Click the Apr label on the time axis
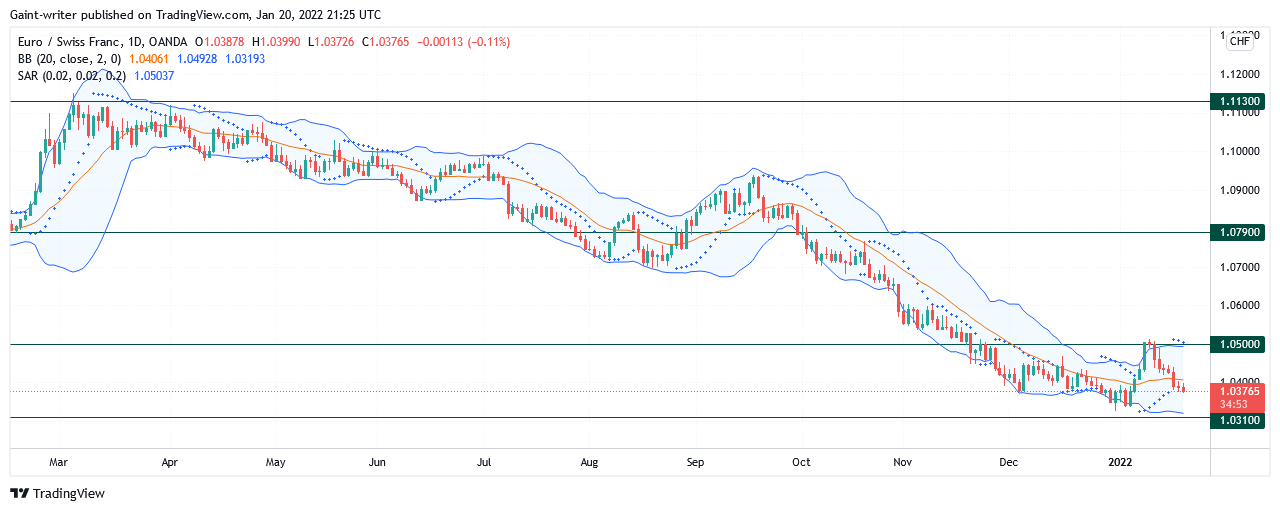This screenshot has width=1280, height=511. click(169, 463)
